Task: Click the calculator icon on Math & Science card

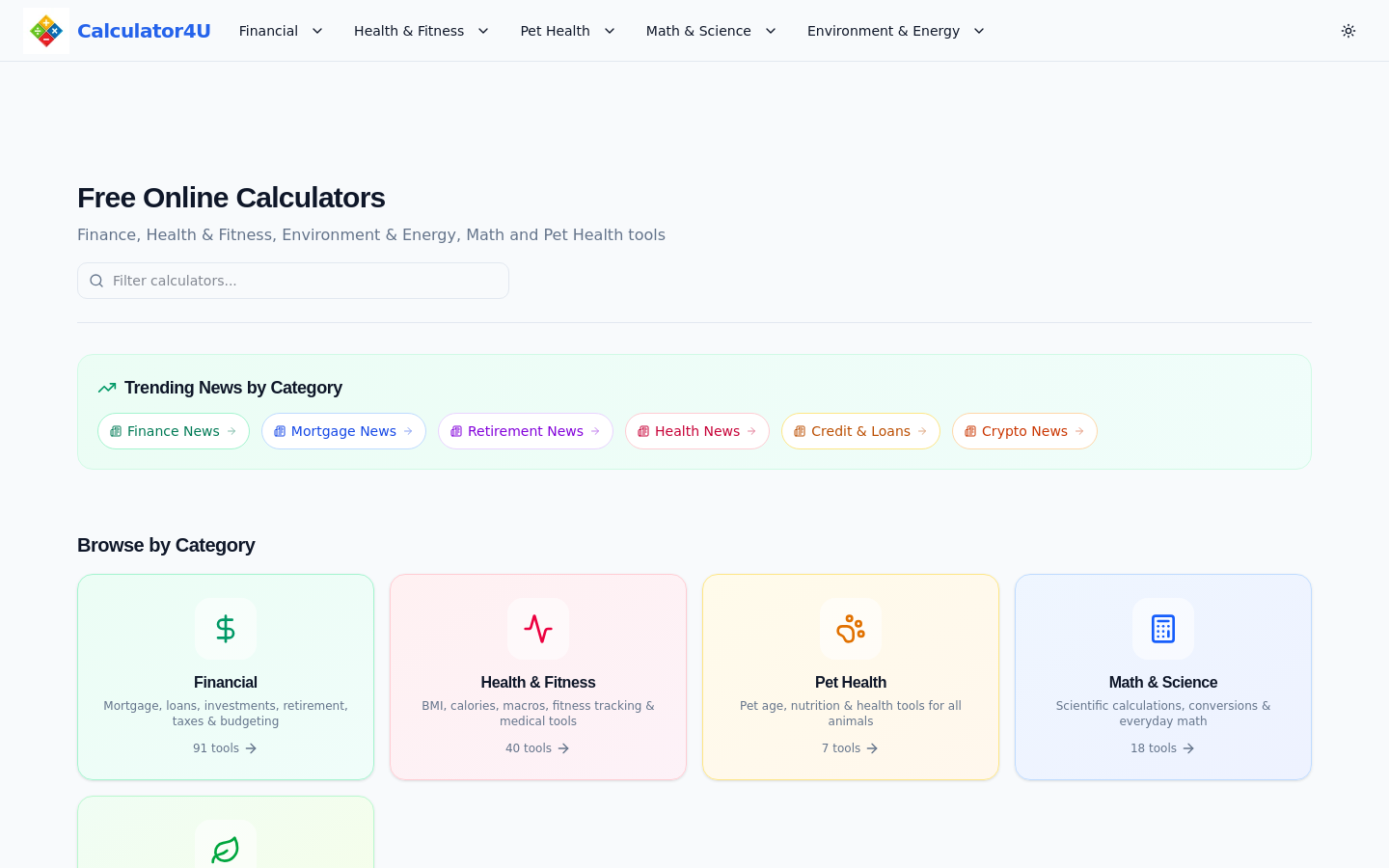Action: pos(1163,629)
